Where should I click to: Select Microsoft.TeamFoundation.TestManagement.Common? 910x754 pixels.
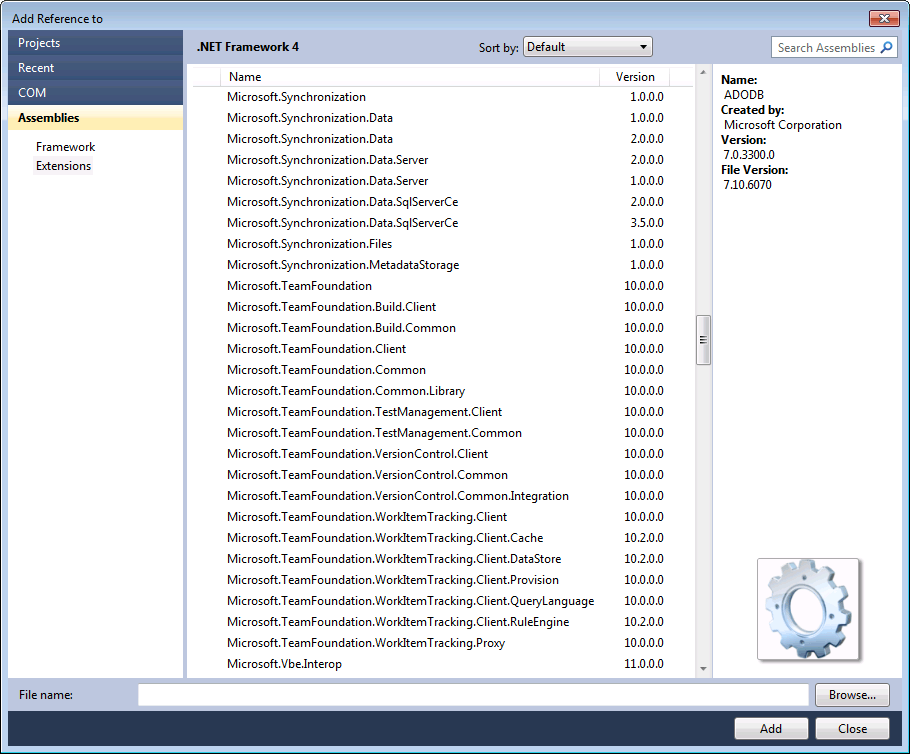coord(443,433)
